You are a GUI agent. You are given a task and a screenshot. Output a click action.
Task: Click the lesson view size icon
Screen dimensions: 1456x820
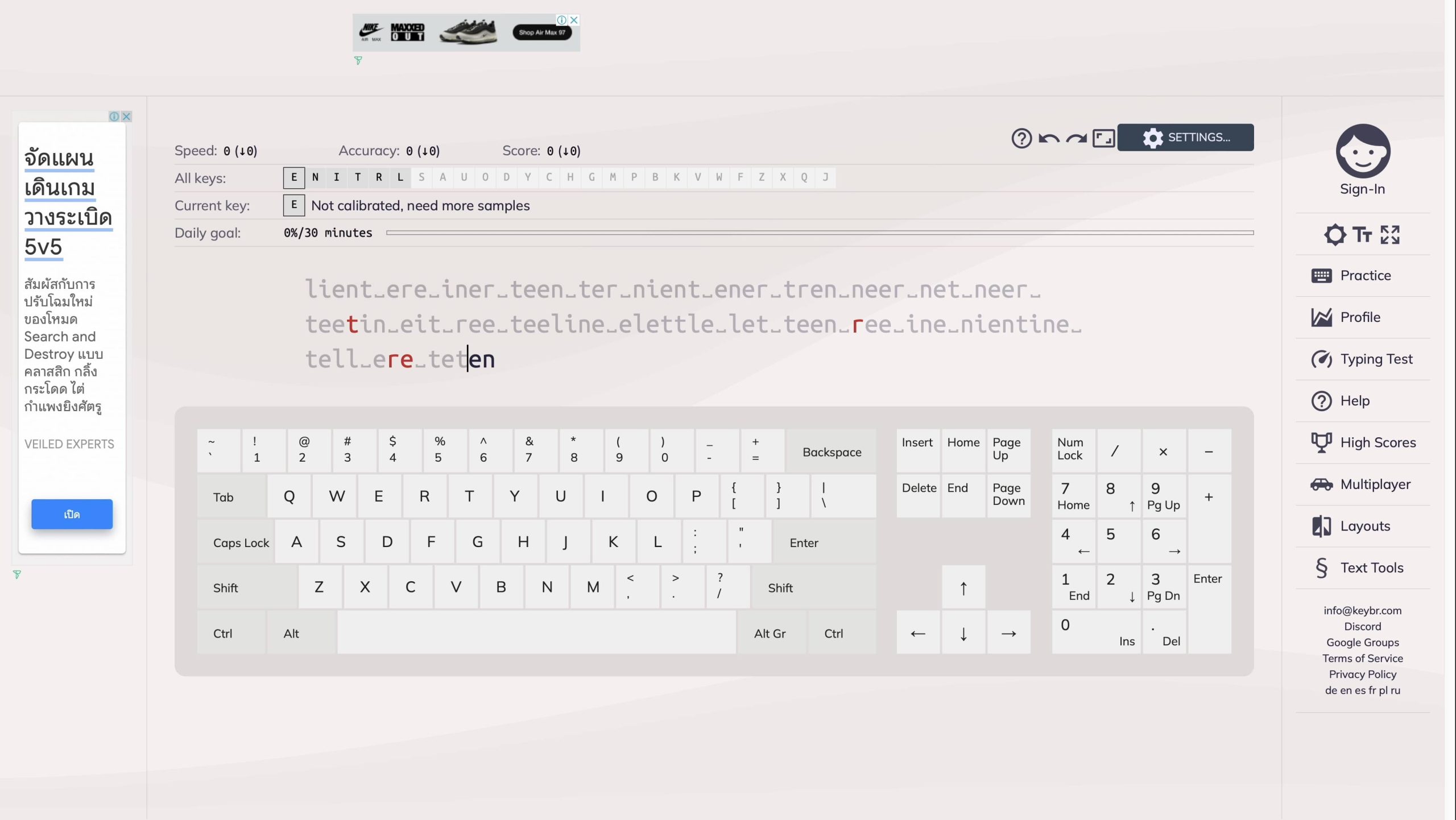1103,138
